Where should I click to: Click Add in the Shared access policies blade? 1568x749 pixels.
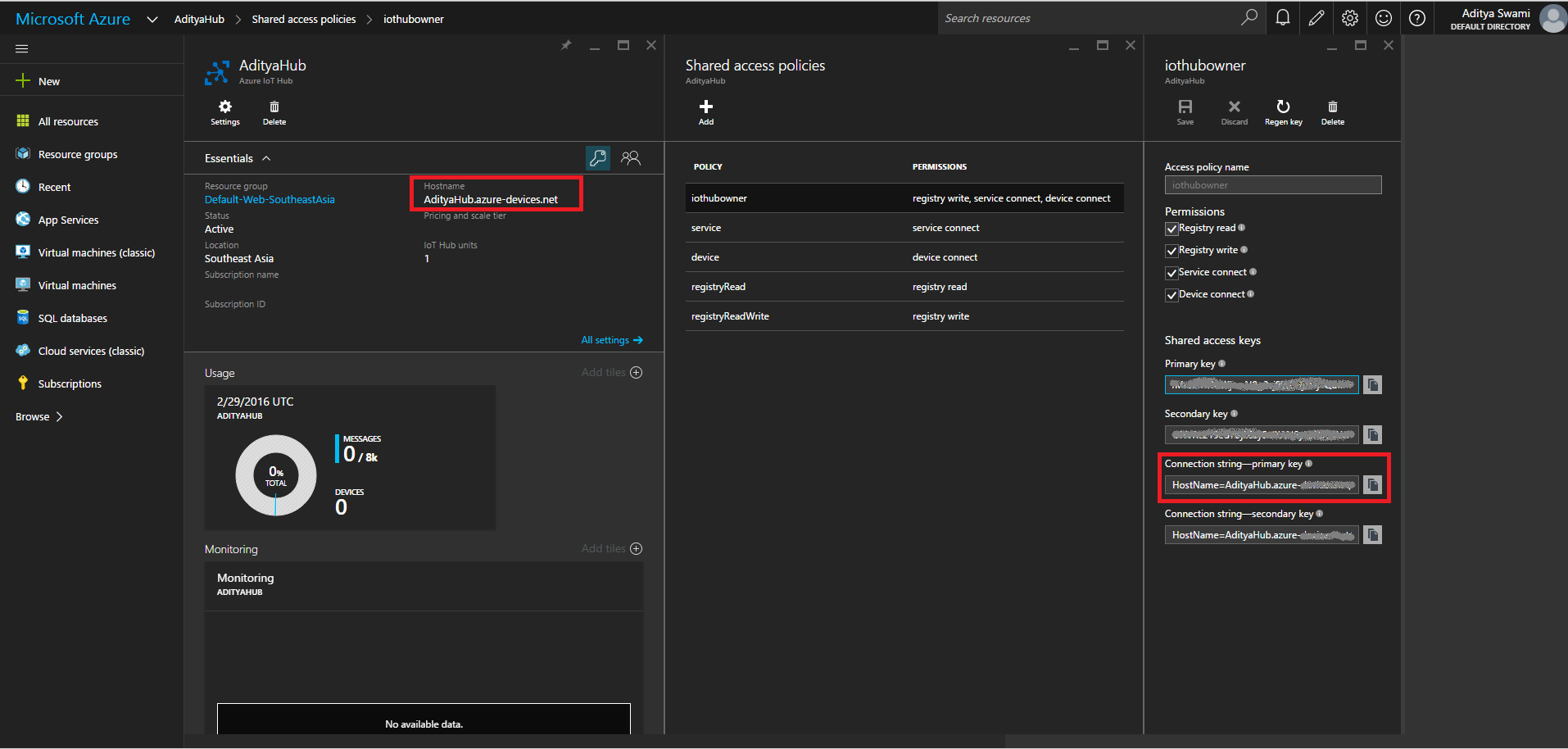click(x=706, y=112)
